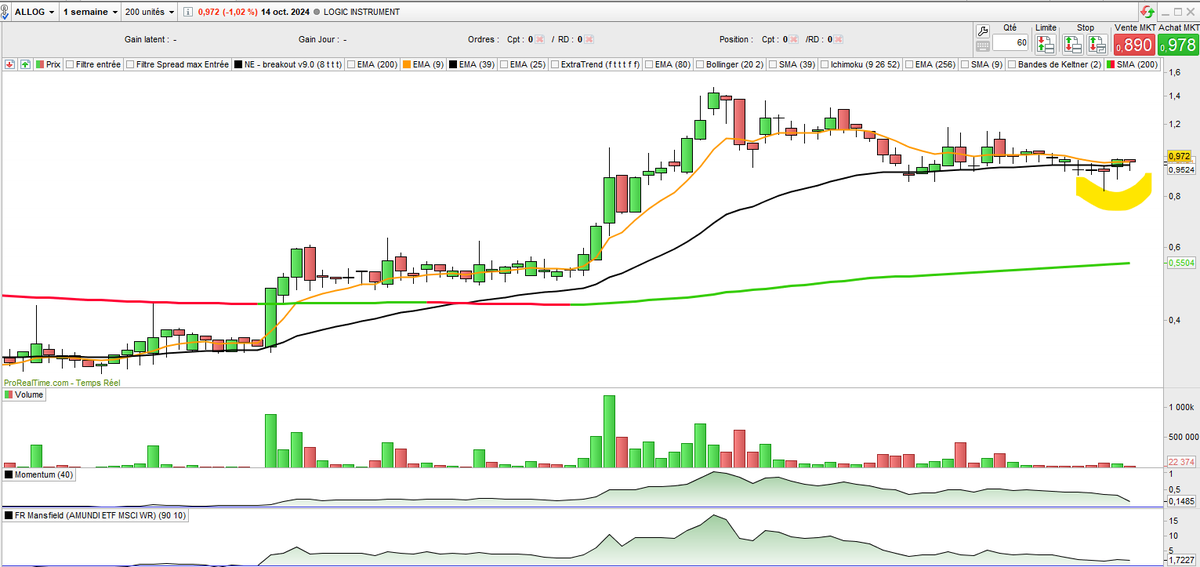Click the Gain latent label

click(146, 39)
